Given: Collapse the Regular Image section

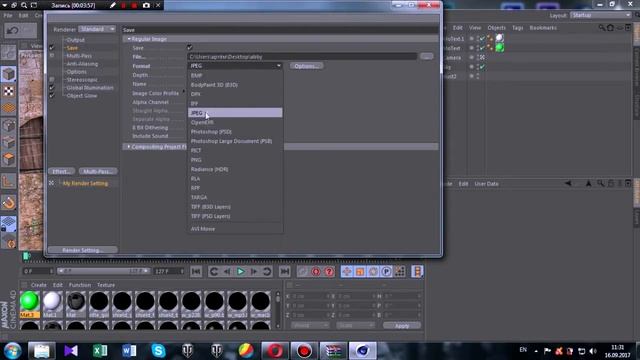Looking at the screenshot, I should coord(129,39).
